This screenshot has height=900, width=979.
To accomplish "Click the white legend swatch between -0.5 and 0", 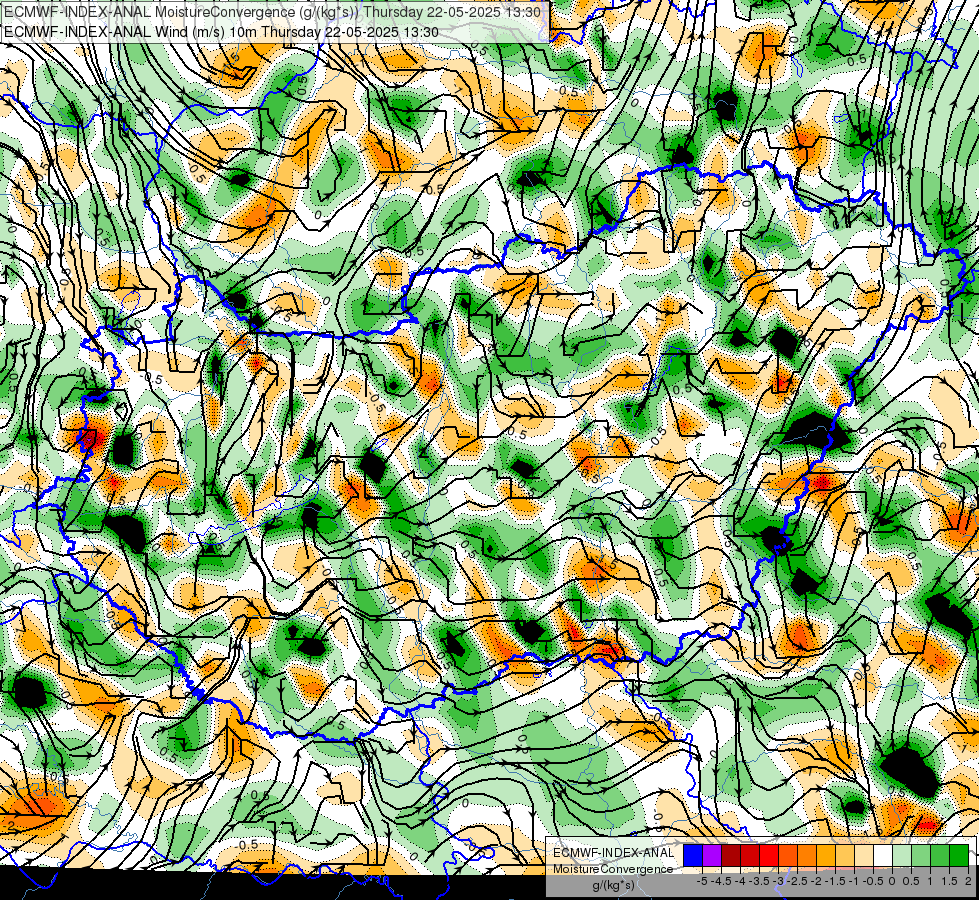I will [x=883, y=855].
